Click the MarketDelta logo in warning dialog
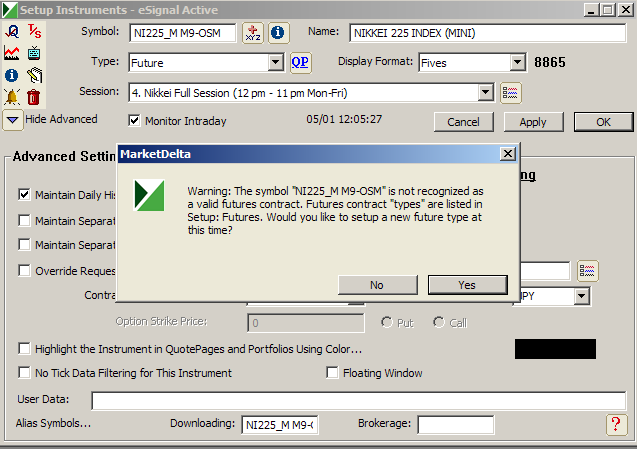Viewport: 637px width, 449px height. (150, 195)
